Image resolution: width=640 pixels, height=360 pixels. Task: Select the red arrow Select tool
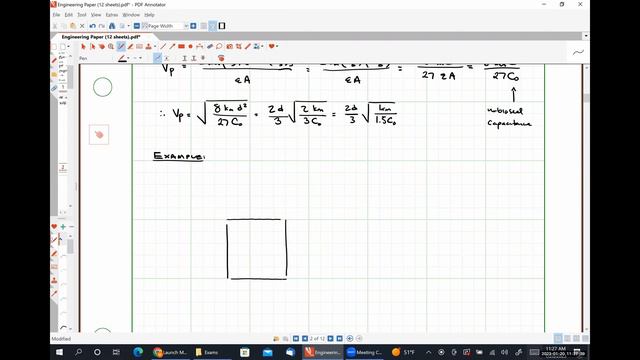(x=83, y=47)
